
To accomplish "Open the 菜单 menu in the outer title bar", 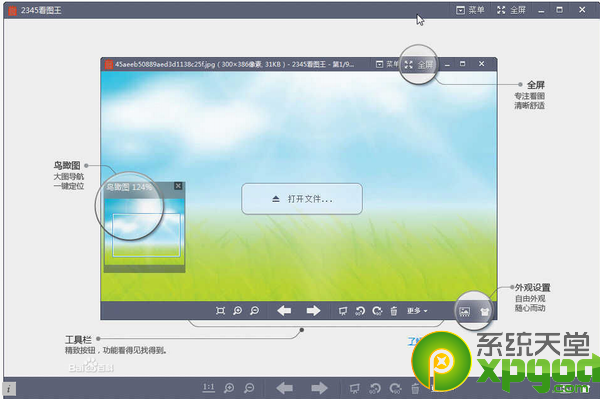I will coord(471,10).
